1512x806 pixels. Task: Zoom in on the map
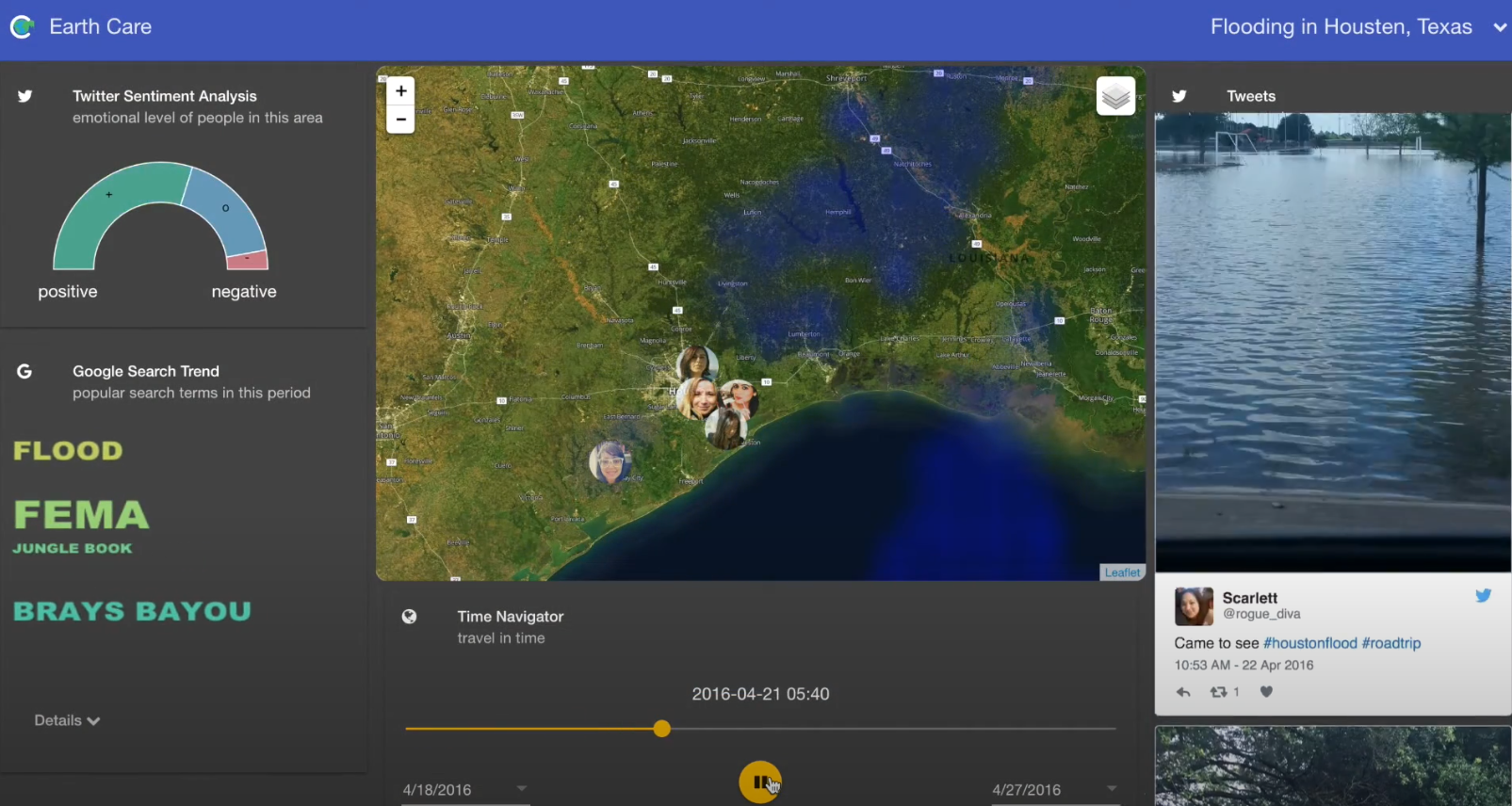[x=400, y=91]
